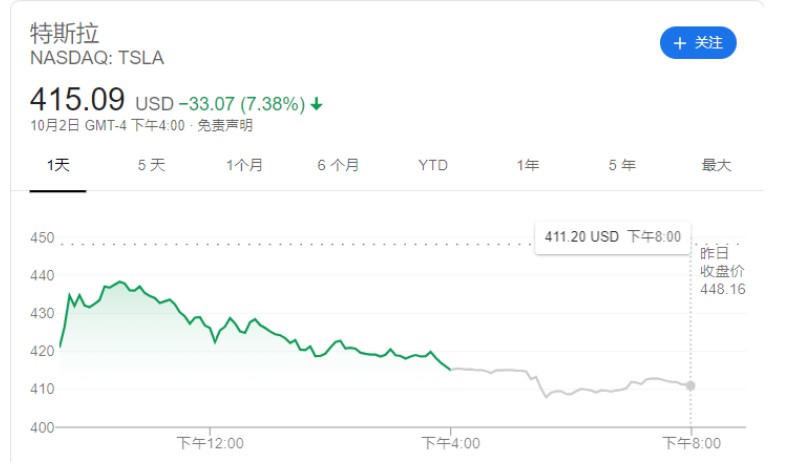Select the 5 年 tab
Viewport: 796px width, 472px height.
622,166
